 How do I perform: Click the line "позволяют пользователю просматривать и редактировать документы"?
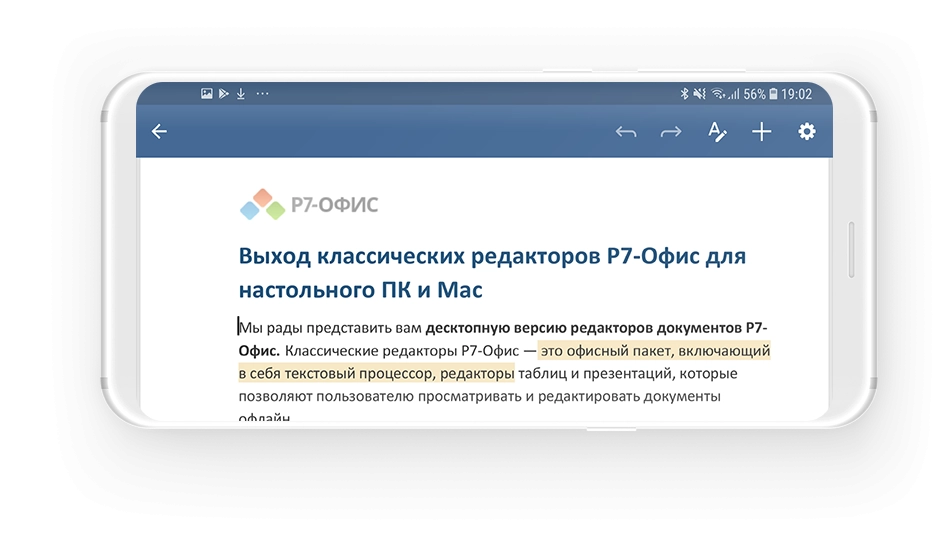point(479,397)
